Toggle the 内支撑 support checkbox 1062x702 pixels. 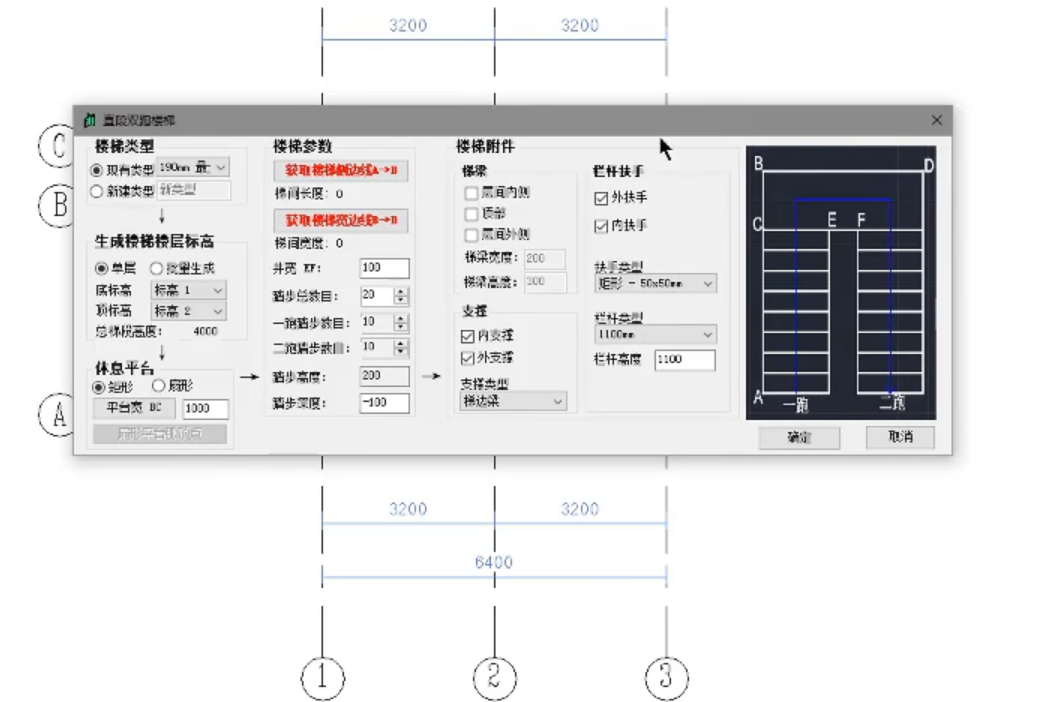click(467, 336)
